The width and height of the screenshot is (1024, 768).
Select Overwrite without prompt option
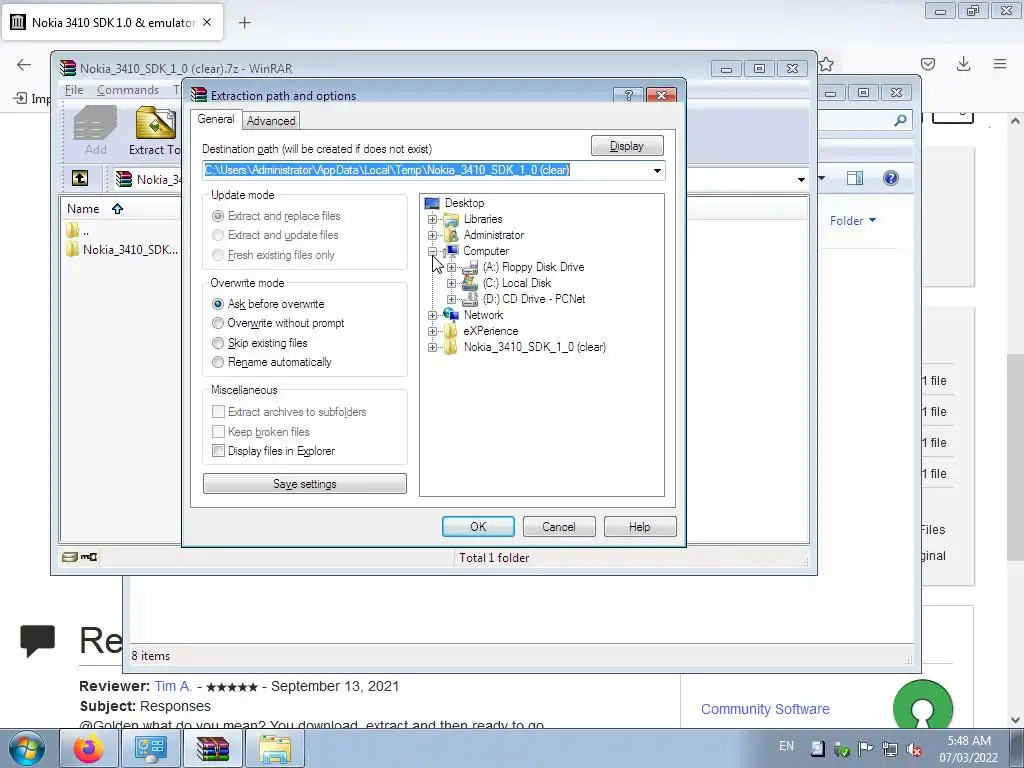[278, 323]
